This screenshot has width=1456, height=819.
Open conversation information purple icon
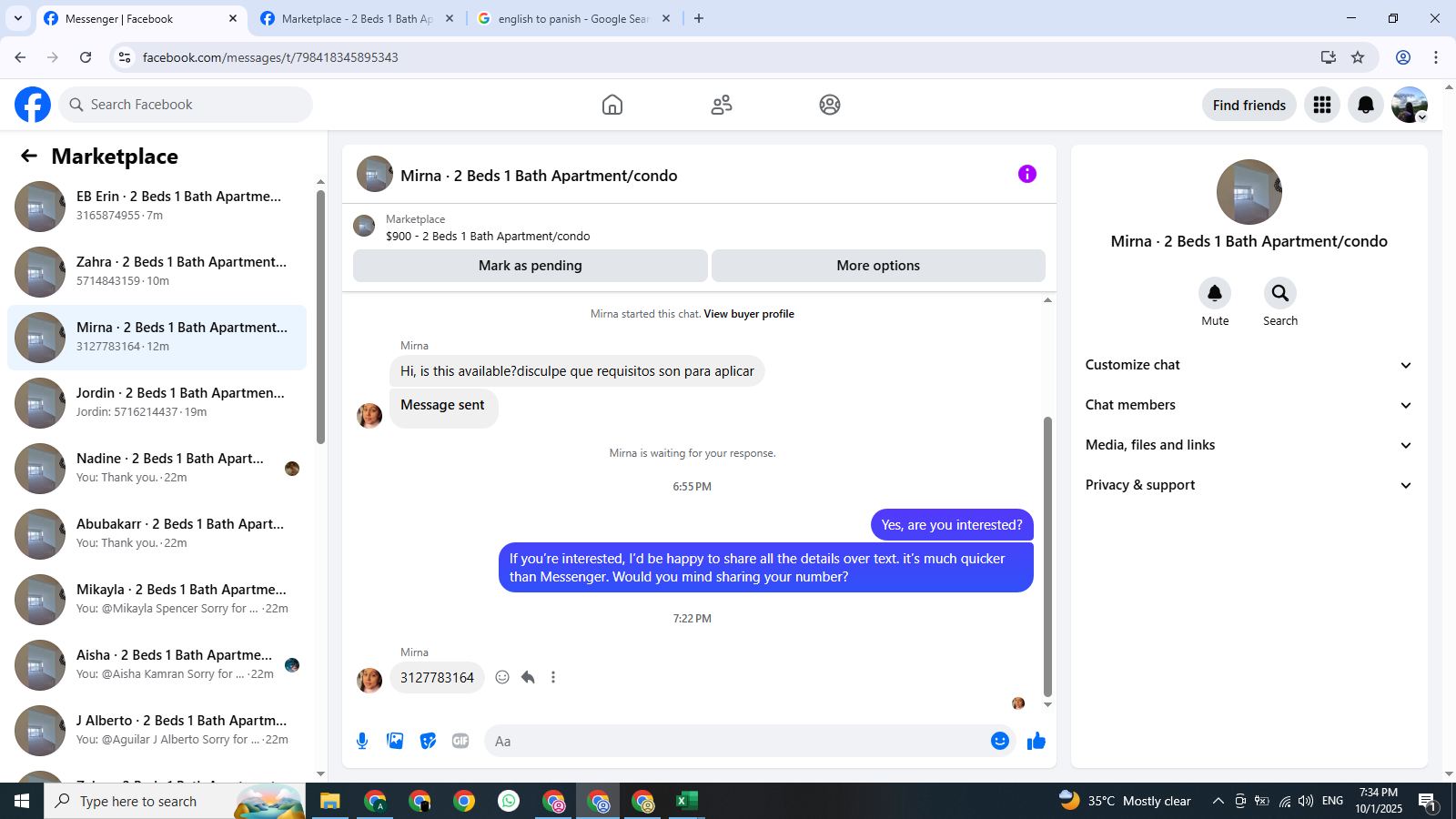pos(1027,174)
